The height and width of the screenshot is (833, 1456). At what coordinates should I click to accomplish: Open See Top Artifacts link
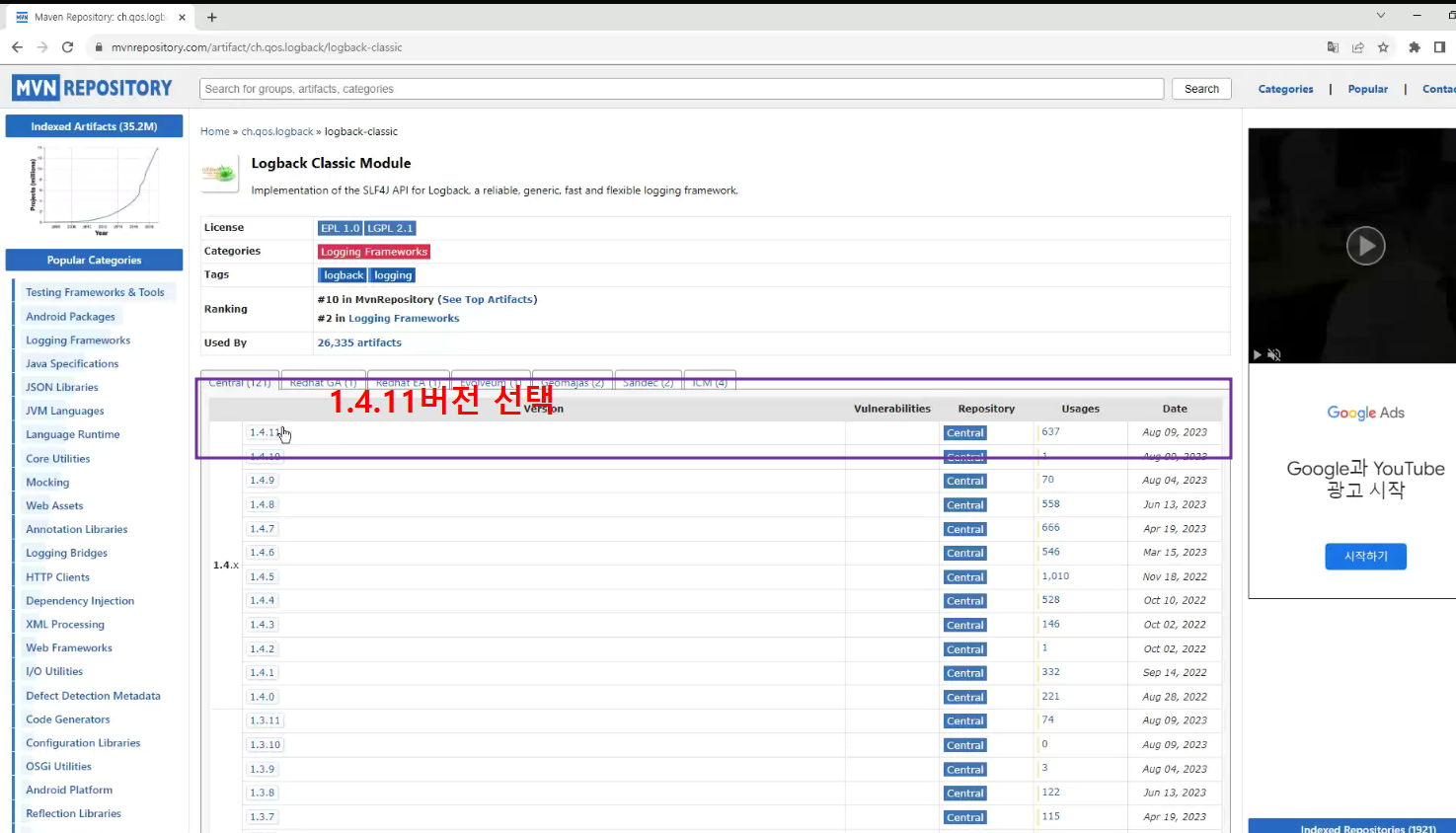coord(487,299)
